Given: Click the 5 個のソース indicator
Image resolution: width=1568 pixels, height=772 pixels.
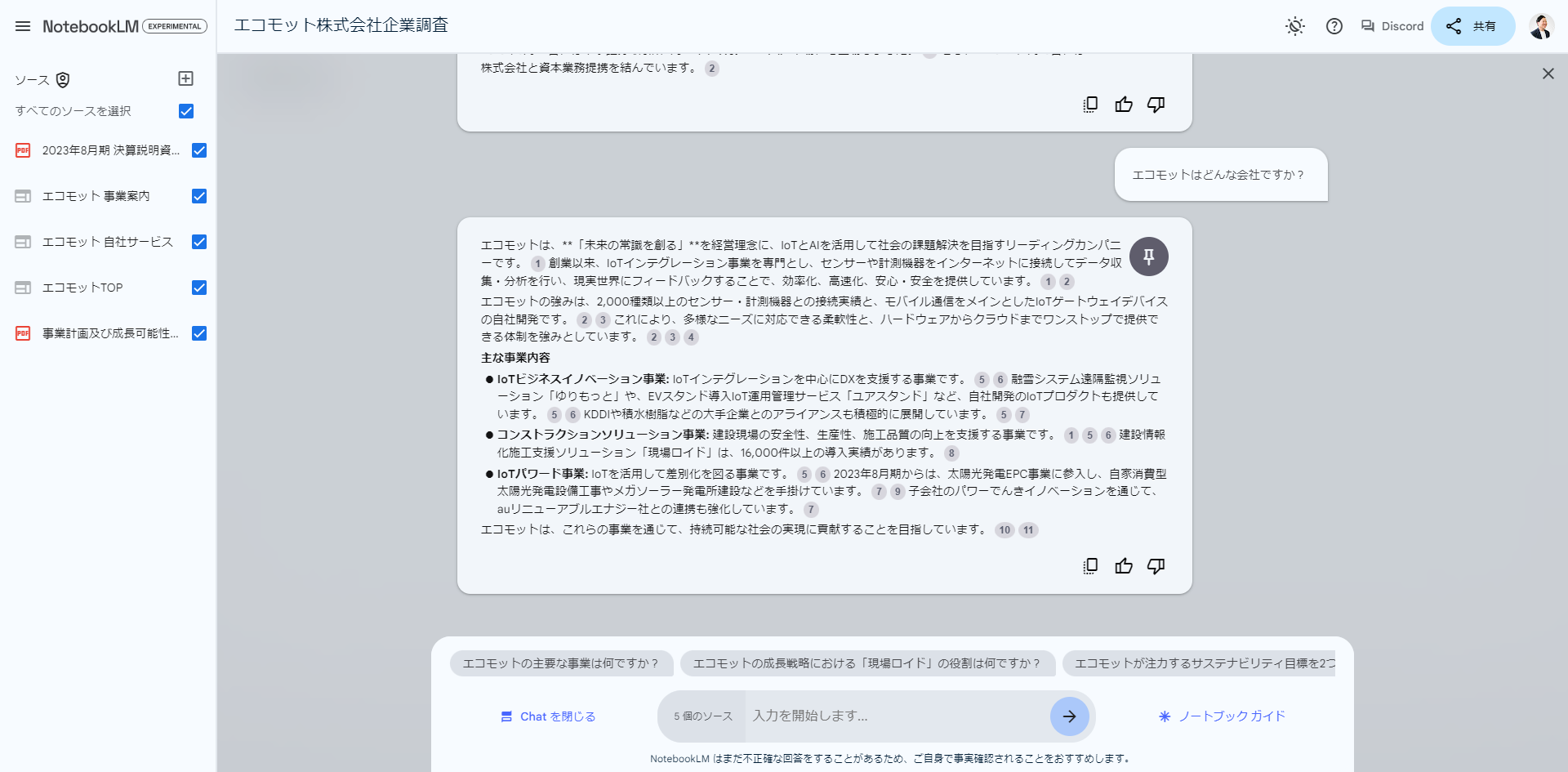Looking at the screenshot, I should 702,716.
